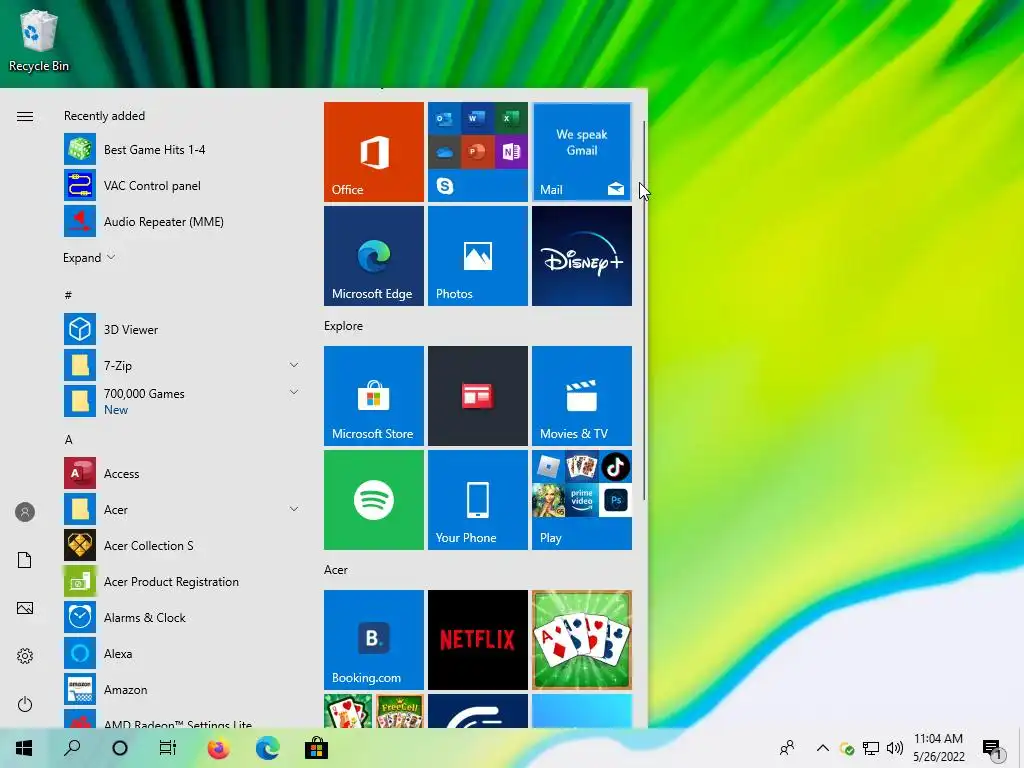Launch the Netflix tile
The height and width of the screenshot is (768, 1024).
click(477, 640)
